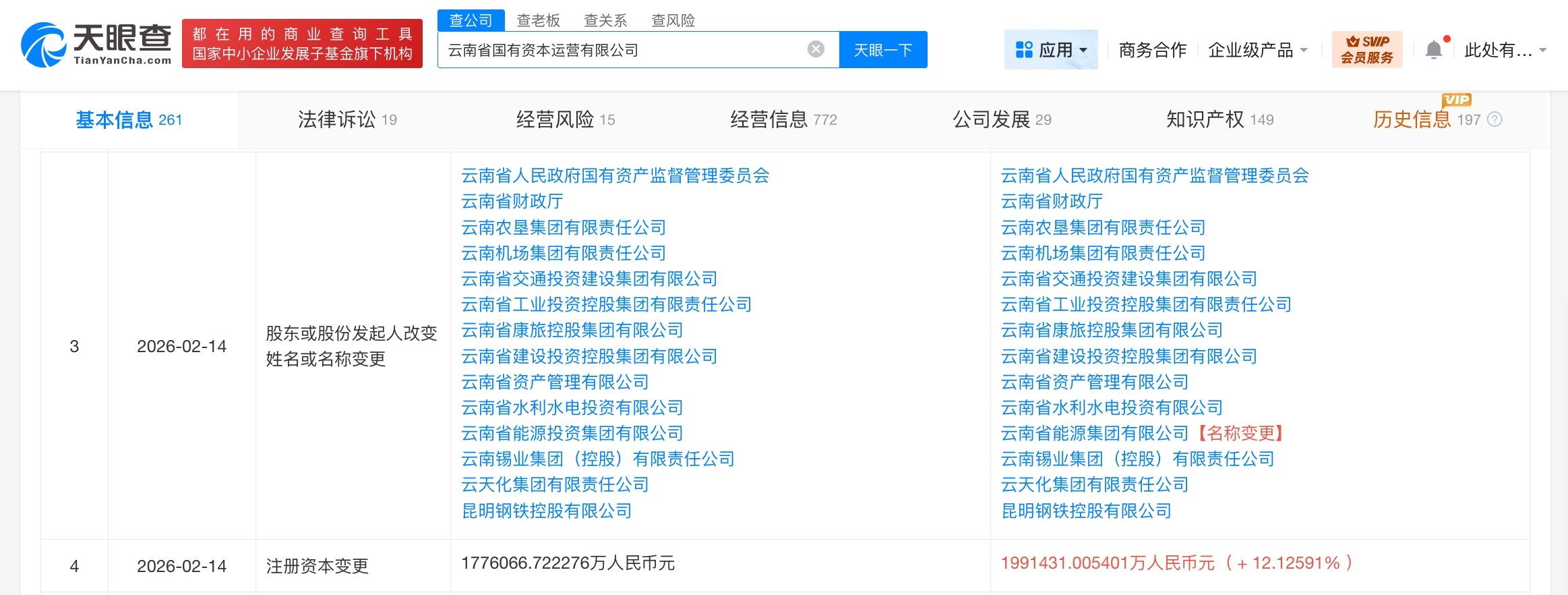Image resolution: width=1568 pixels, height=595 pixels.
Task: Open 云南省财政厅 in before-change column
Action: 512,201
